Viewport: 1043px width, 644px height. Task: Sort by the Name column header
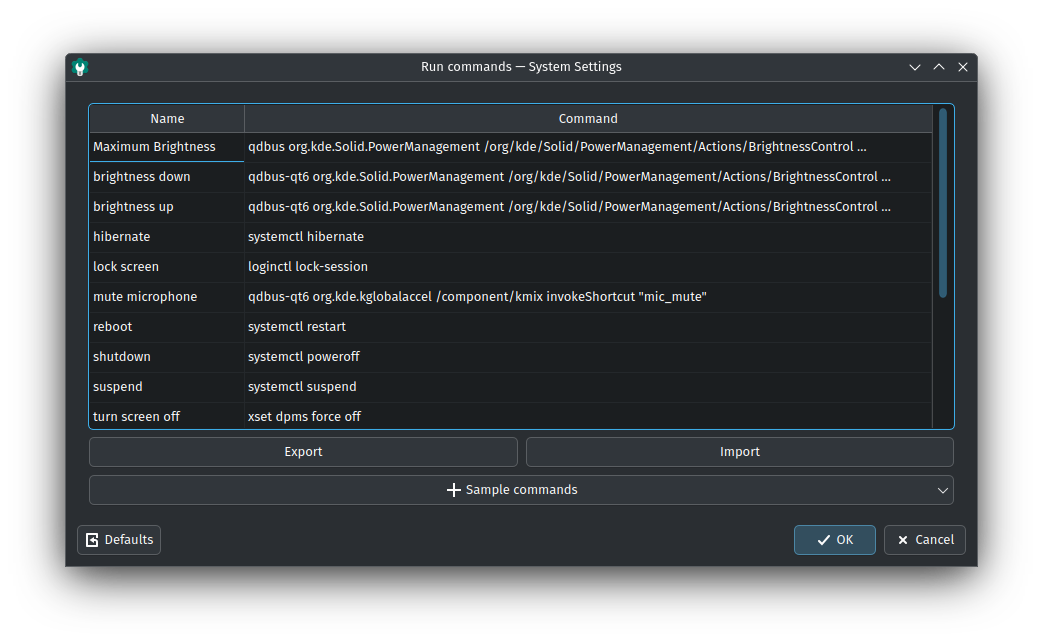167,118
